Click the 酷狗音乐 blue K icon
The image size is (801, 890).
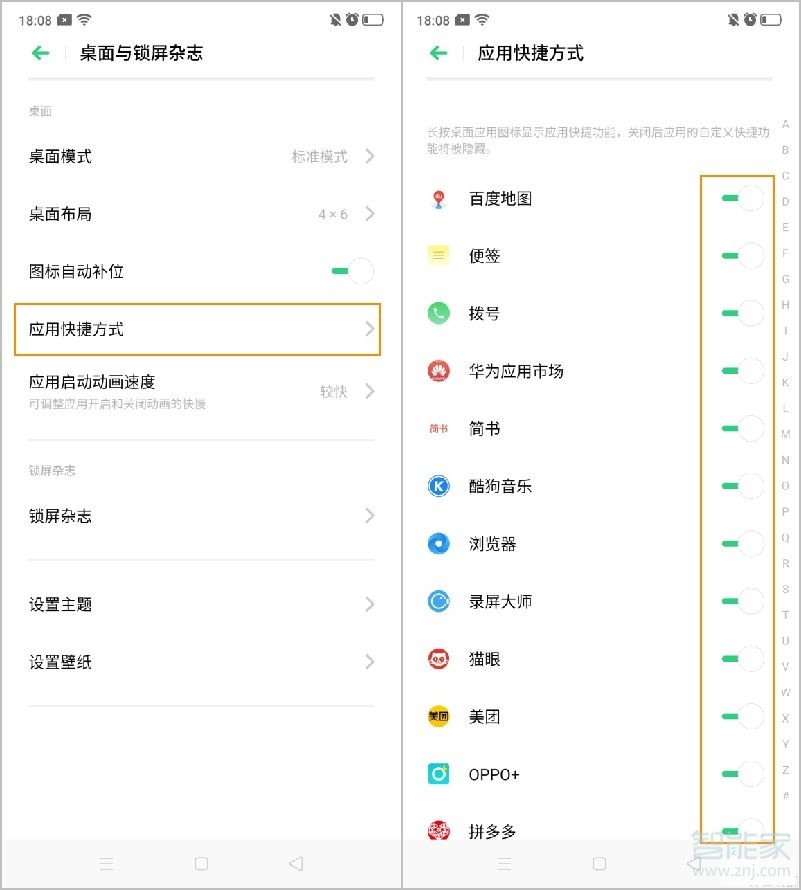[435, 486]
